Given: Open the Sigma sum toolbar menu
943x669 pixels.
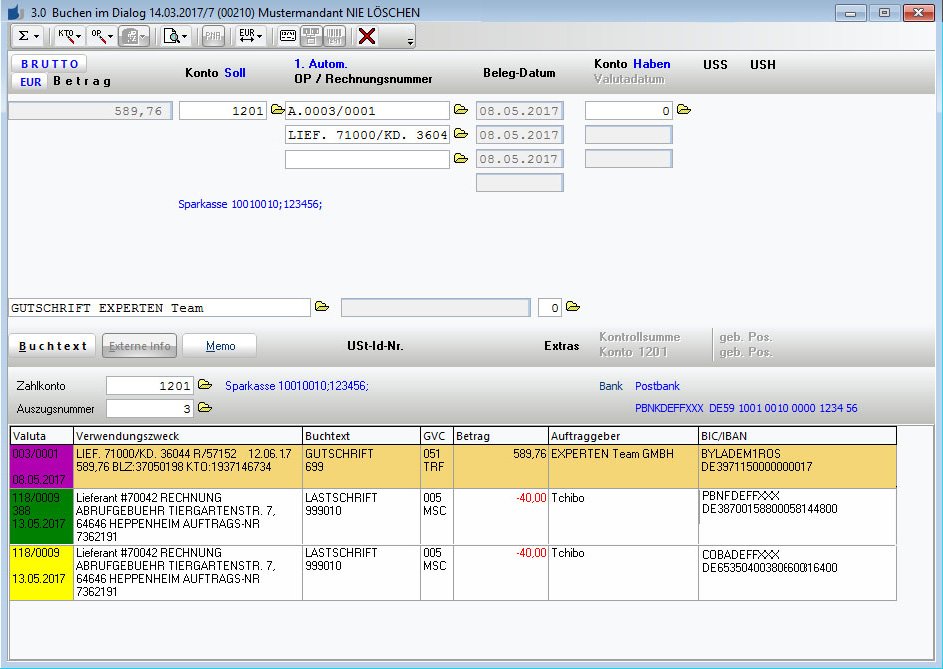Looking at the screenshot, I should click(28, 36).
